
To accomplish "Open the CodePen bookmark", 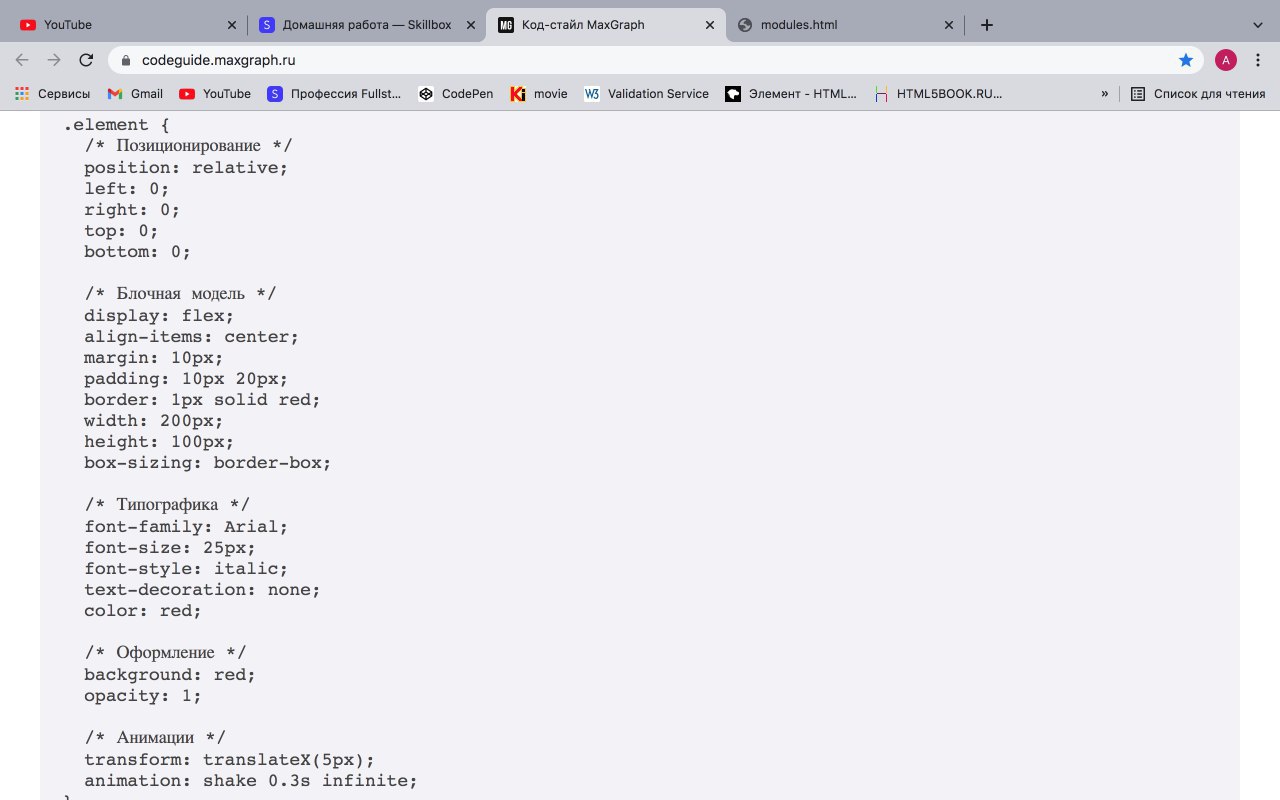I will pos(455,94).
